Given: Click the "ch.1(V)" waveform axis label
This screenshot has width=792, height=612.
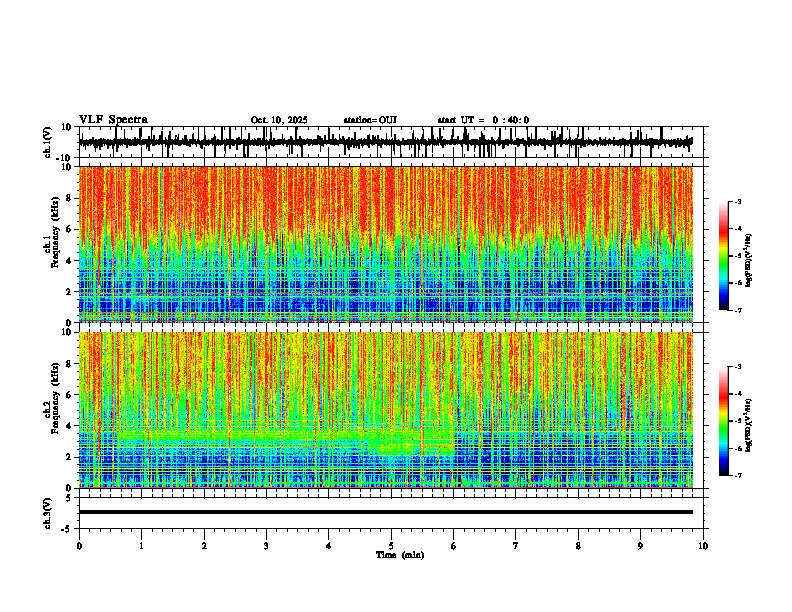Looking at the screenshot, I should [x=48, y=142].
